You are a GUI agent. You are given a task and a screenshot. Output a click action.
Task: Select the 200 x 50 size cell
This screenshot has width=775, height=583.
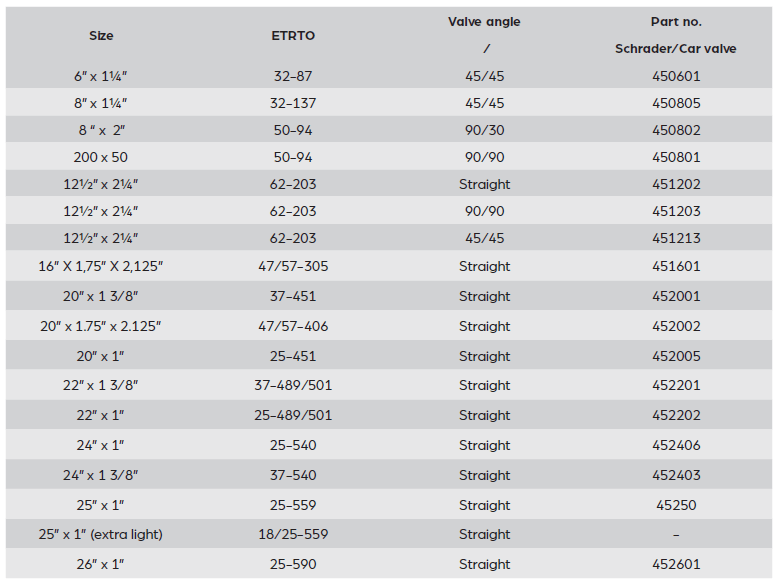coord(101,157)
